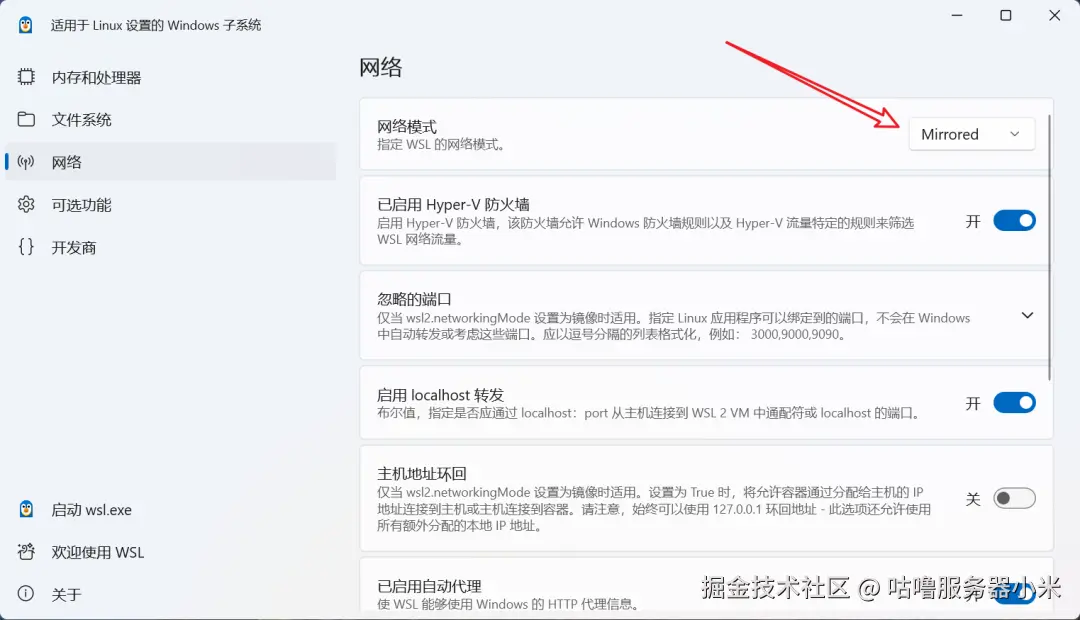Expand the 忽略的端口 section chevron
This screenshot has height=620, width=1080.
click(x=1027, y=316)
